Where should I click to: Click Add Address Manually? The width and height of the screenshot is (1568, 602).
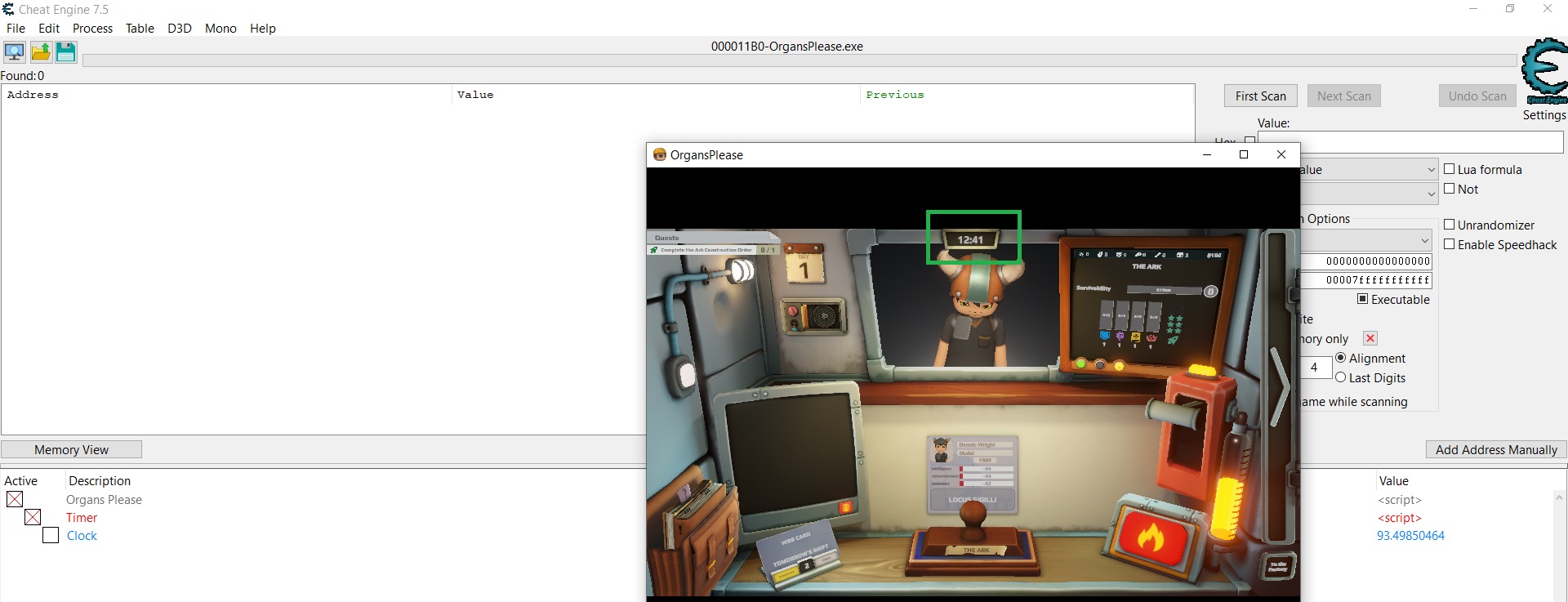[1496, 449]
